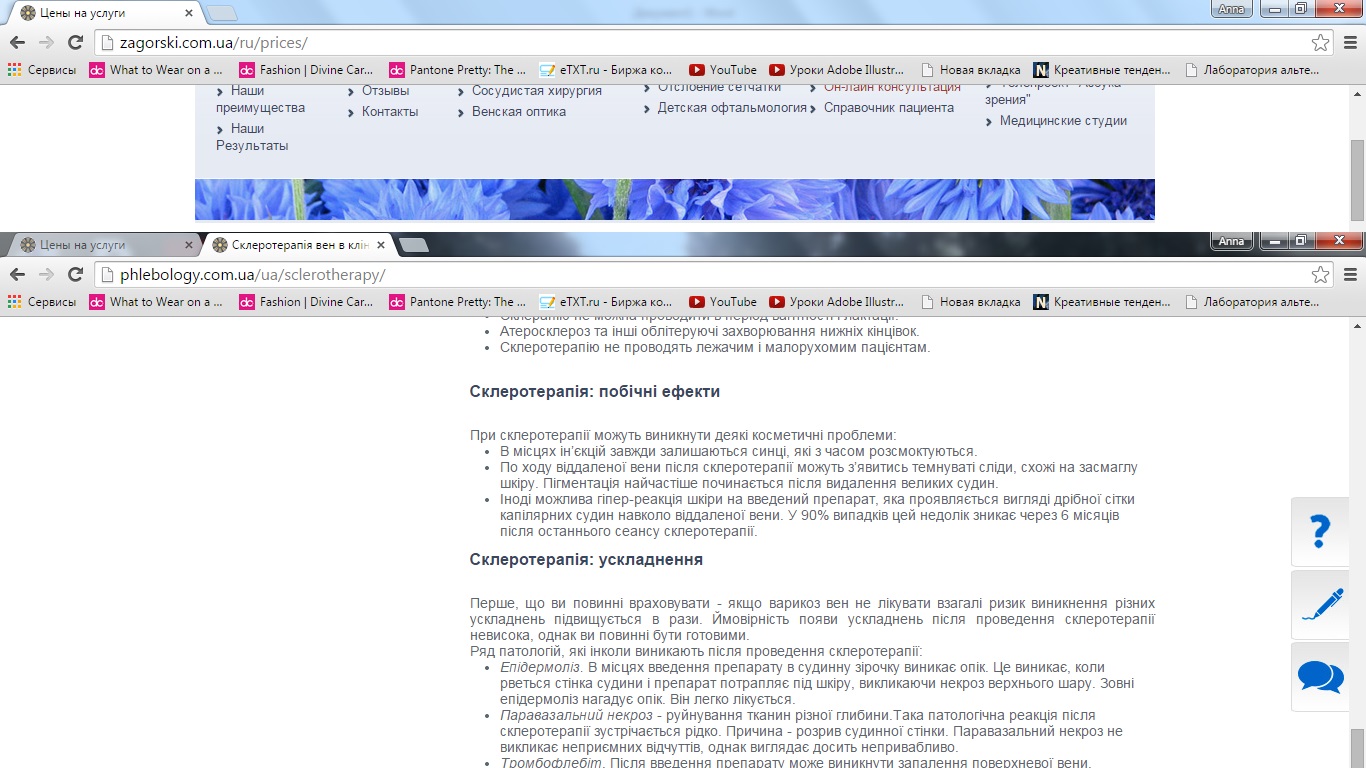Go back in the zagorski.com.ua window

17,43
